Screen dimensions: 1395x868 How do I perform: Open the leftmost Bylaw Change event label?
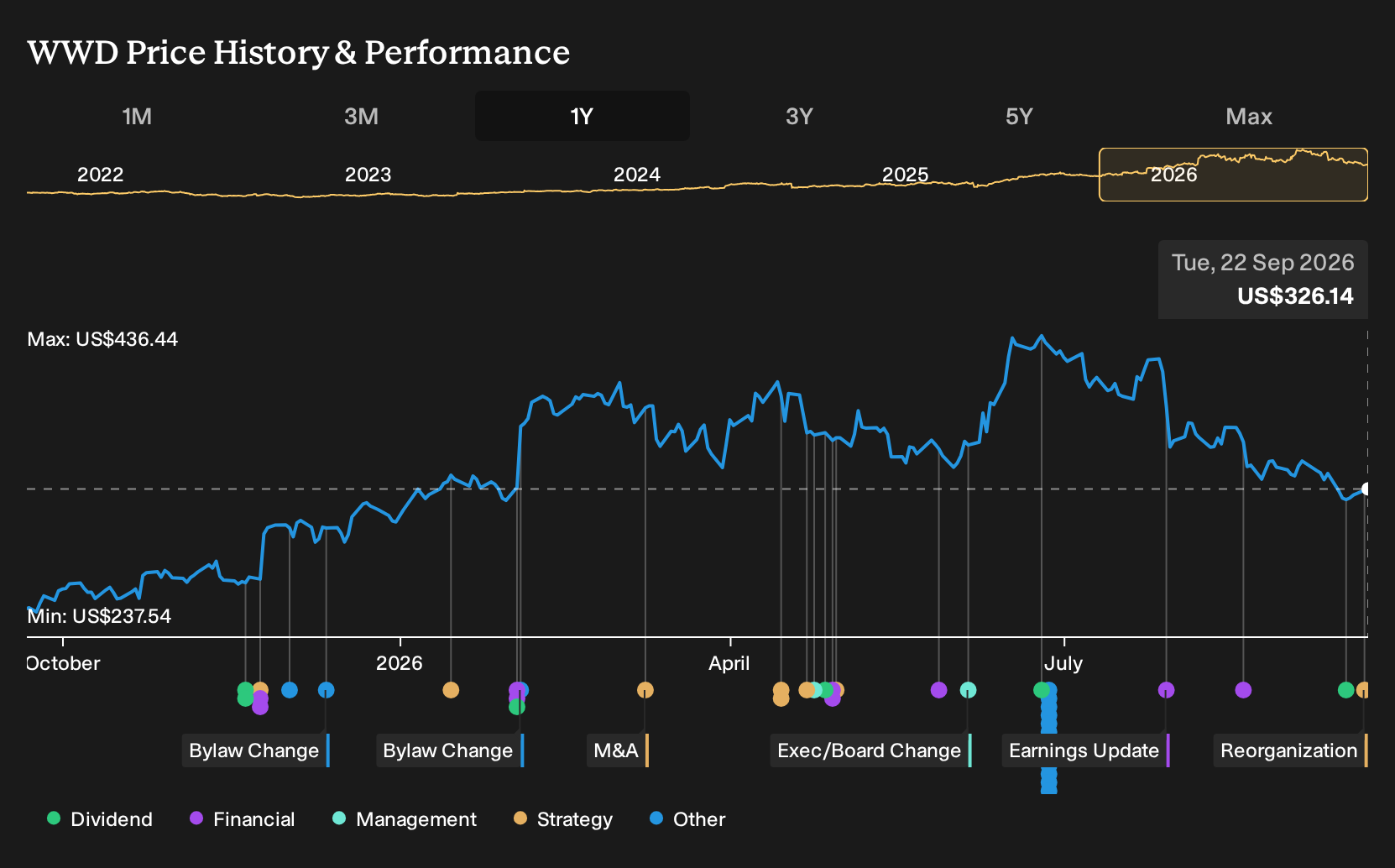(255, 750)
